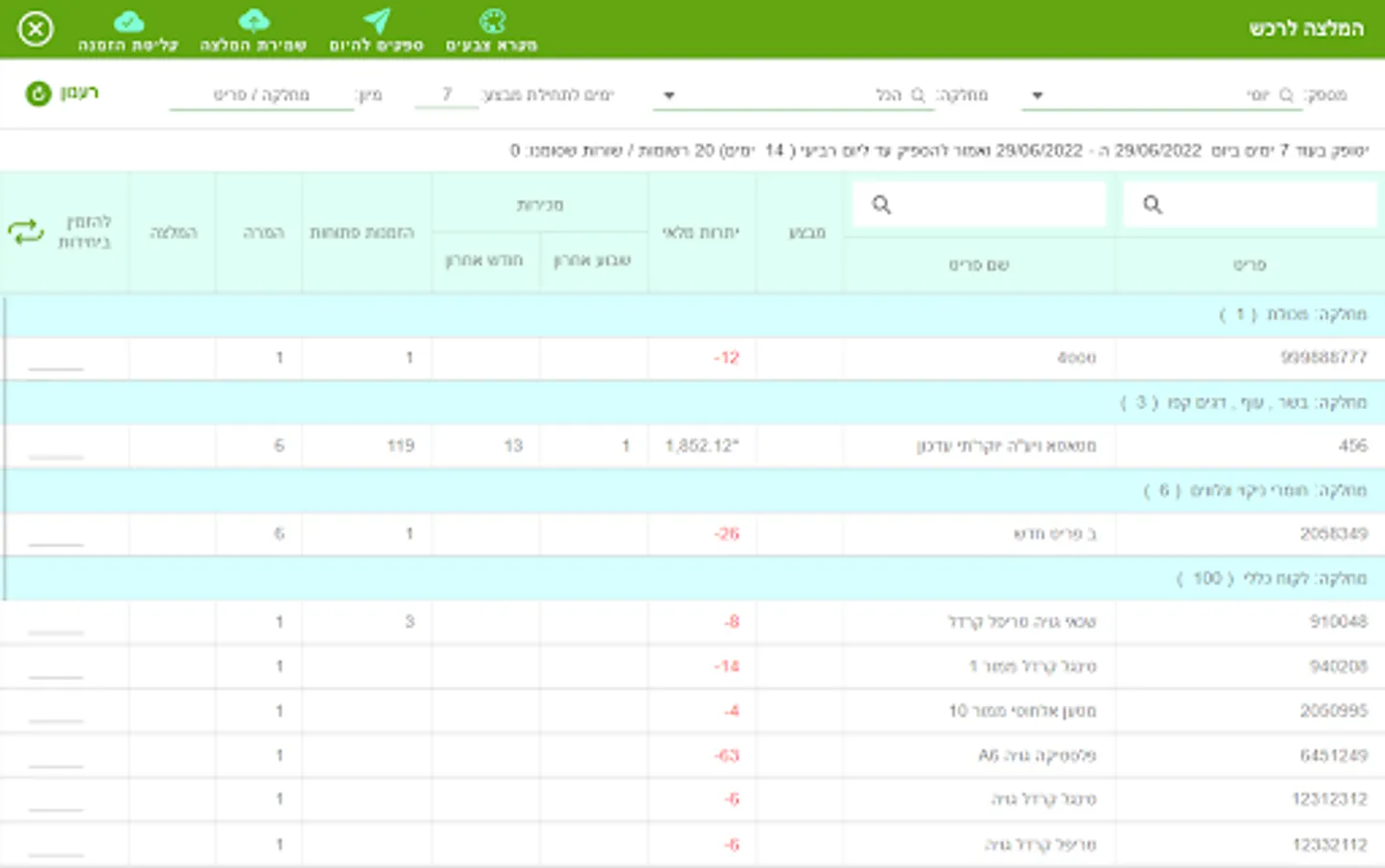The height and width of the screenshot is (868, 1385).
Task: Open the sort-by field showing department / item
Action: coord(261,95)
